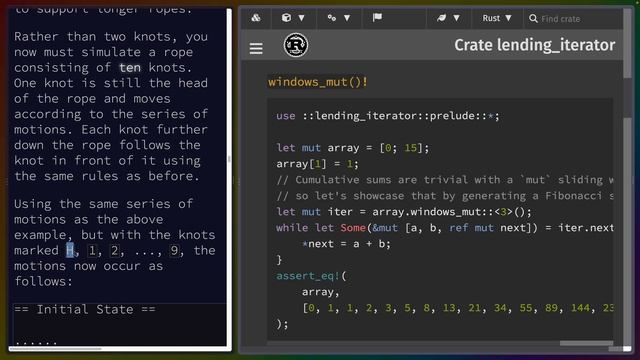Expand the dropdown arrow beside the leaf icon
The image size is (640, 360).
coord(456,18)
